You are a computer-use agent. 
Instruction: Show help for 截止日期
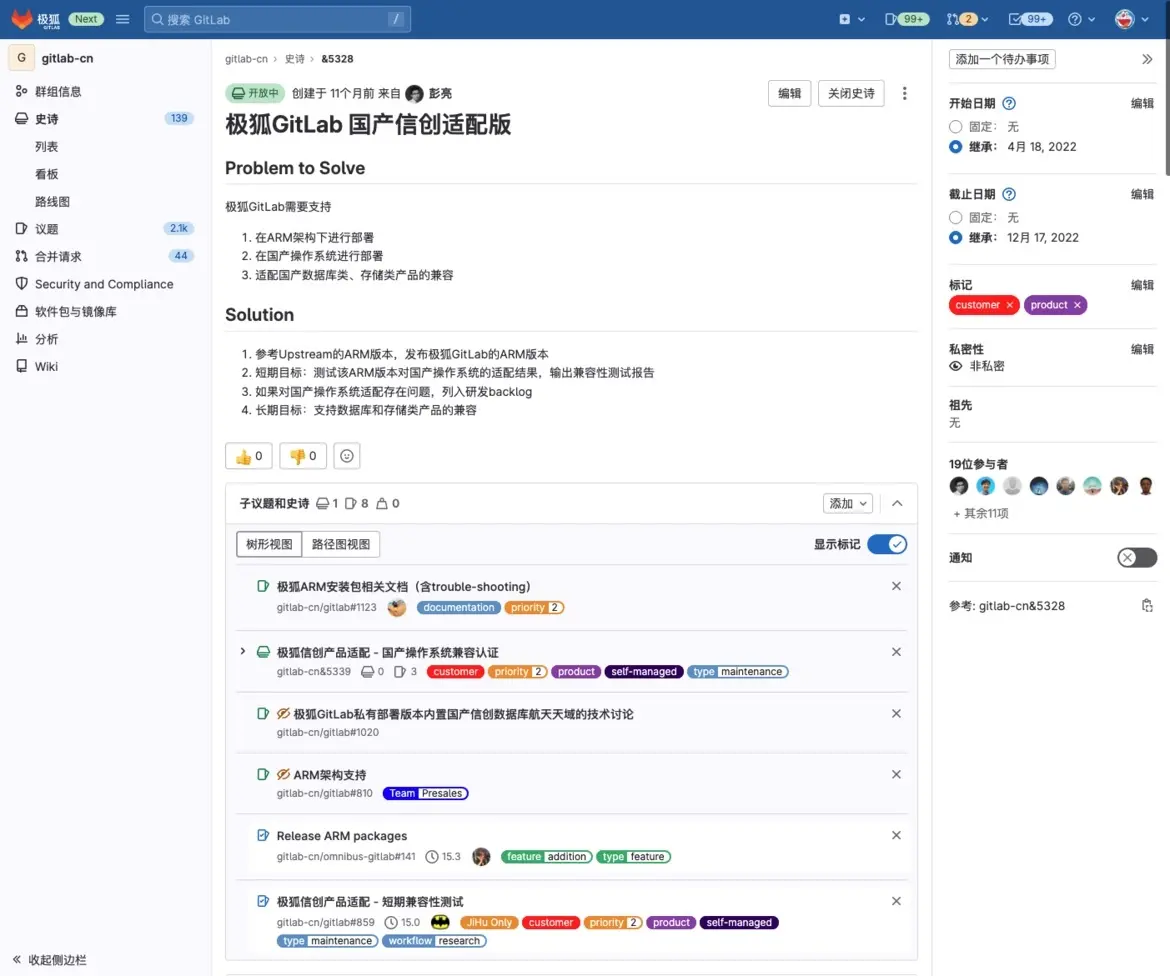[1009, 195]
